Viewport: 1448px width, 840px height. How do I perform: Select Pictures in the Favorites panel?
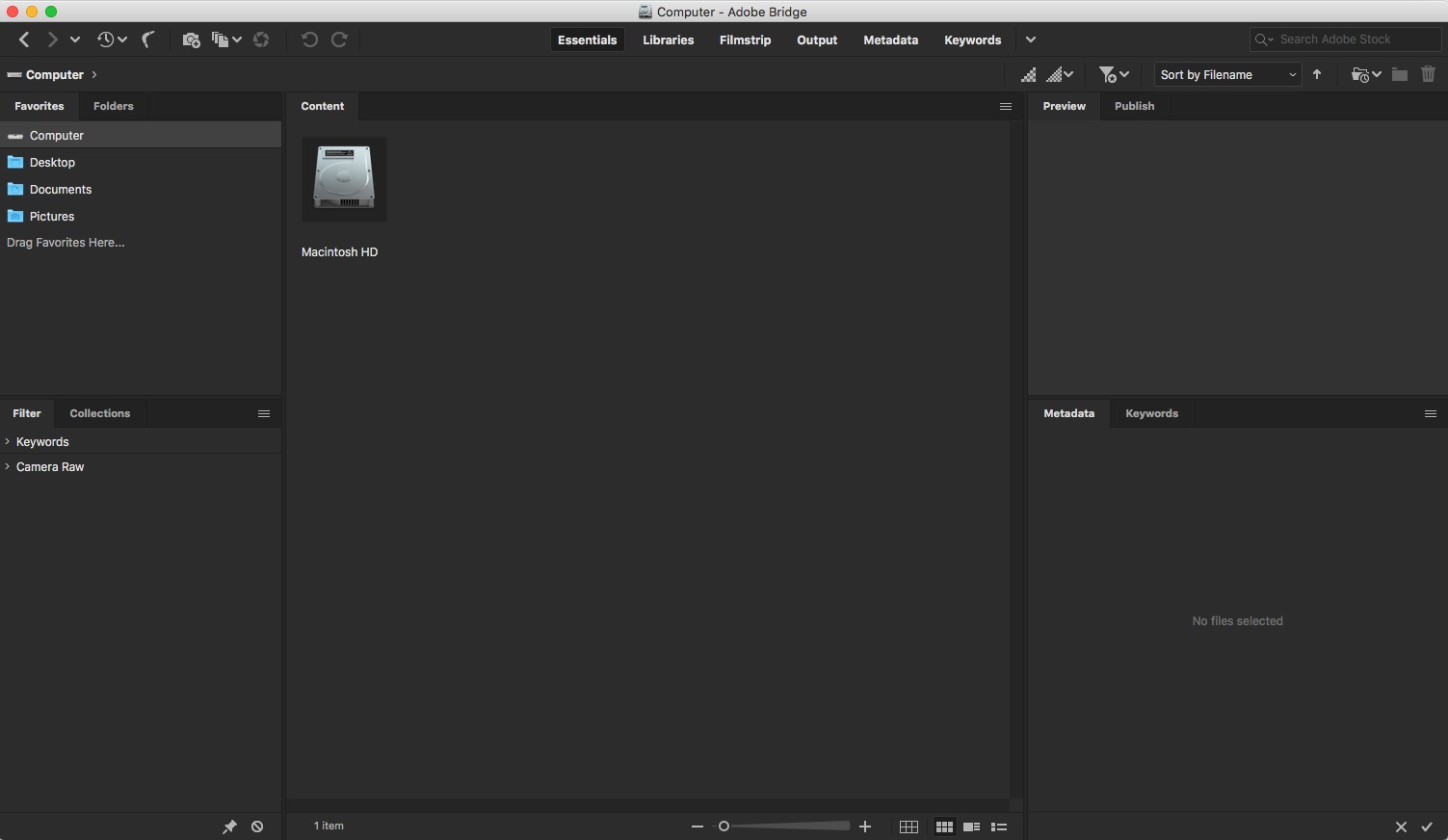pyautogui.click(x=51, y=216)
